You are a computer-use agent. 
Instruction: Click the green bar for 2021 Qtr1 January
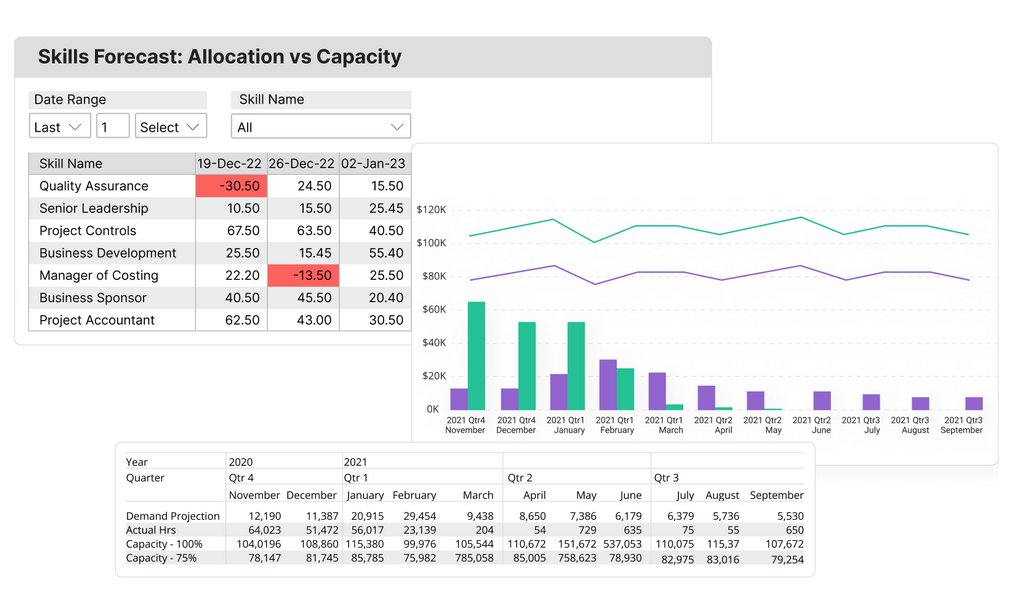[576, 365]
